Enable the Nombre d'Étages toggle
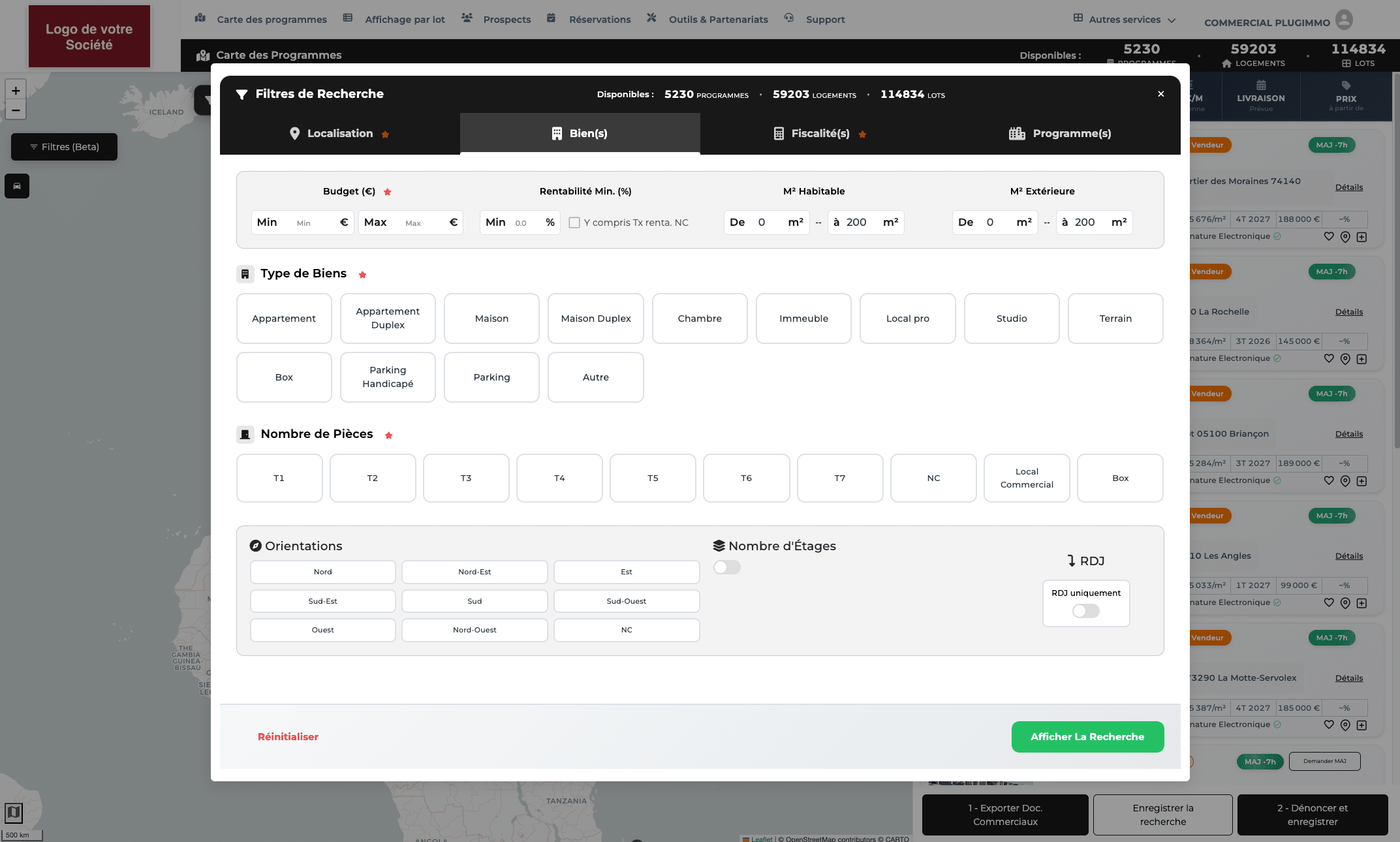This screenshot has width=1400, height=842. pyautogui.click(x=726, y=567)
